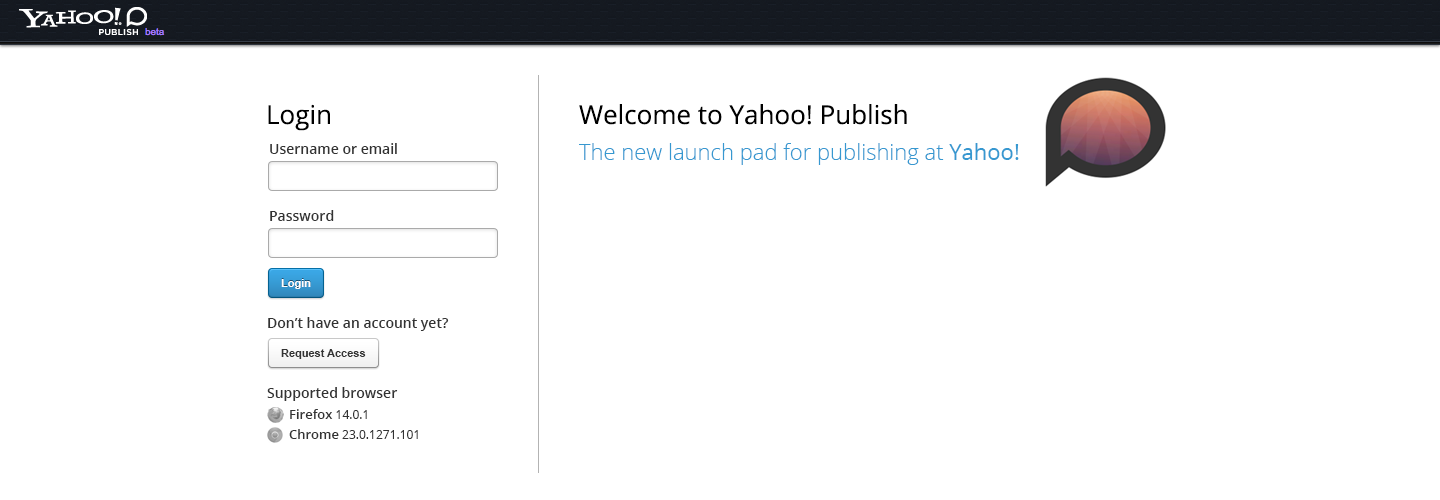The height and width of the screenshot is (500, 1440).
Task: Focus the Username or email field
Action: click(x=382, y=176)
